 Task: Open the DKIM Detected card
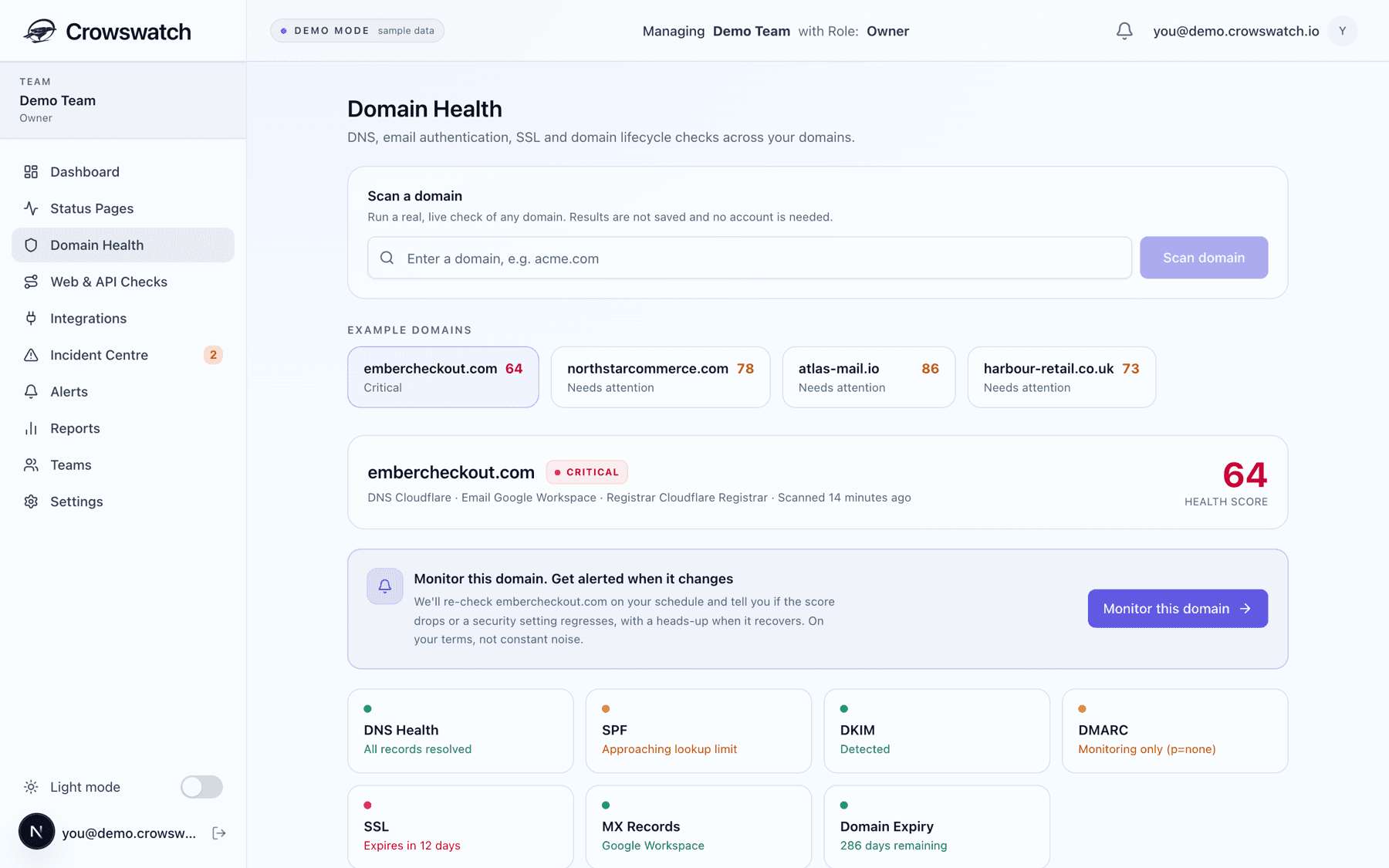(937, 731)
